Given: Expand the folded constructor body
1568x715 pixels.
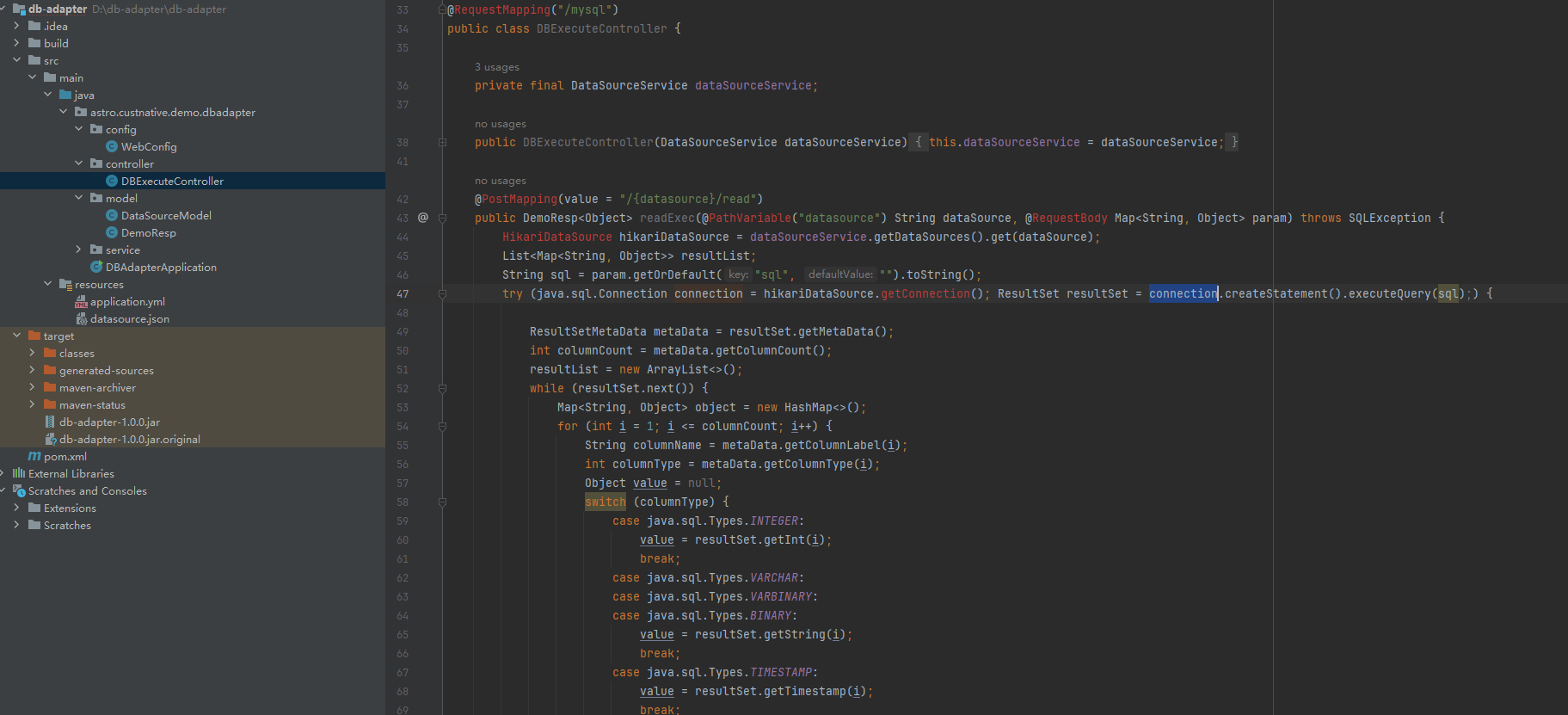Looking at the screenshot, I should [x=918, y=143].
